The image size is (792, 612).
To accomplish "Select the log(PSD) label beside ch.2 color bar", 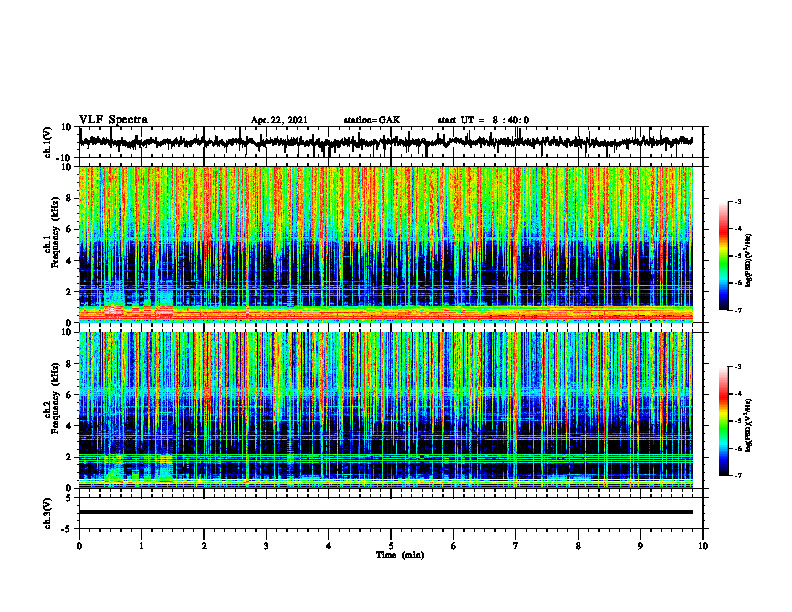I will [x=749, y=425].
